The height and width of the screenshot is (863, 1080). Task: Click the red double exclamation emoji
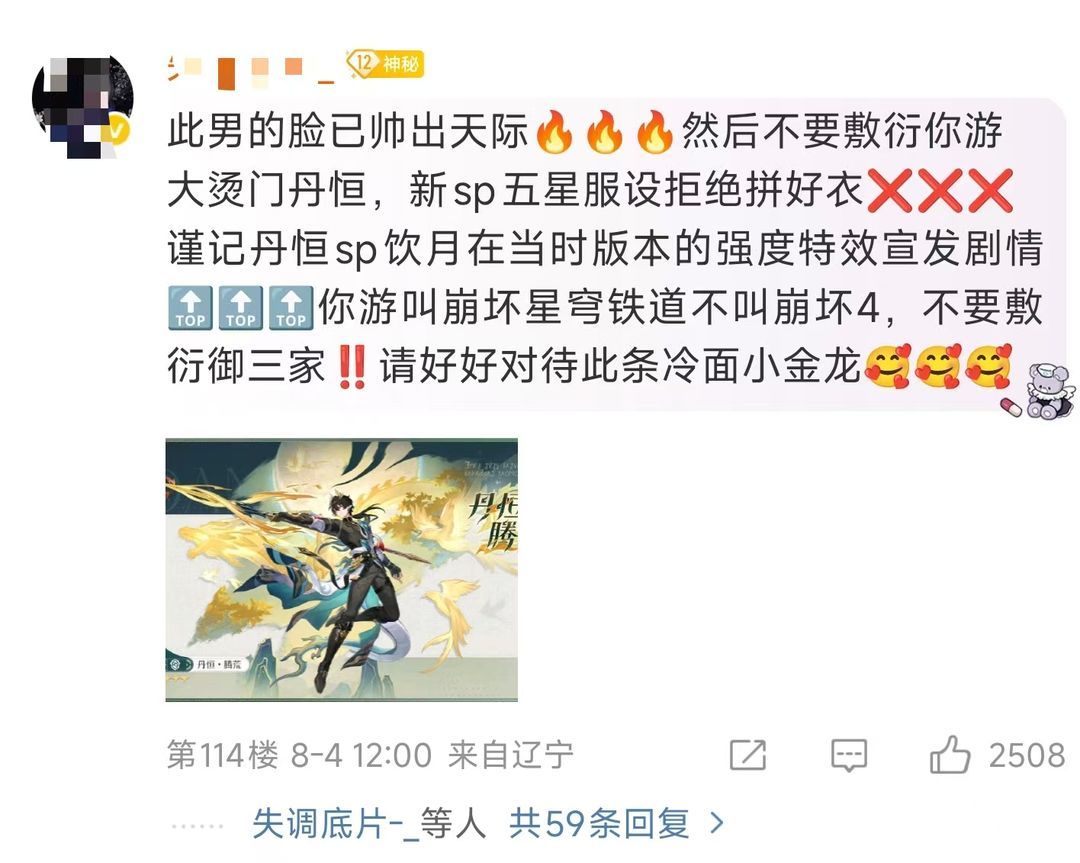352,366
